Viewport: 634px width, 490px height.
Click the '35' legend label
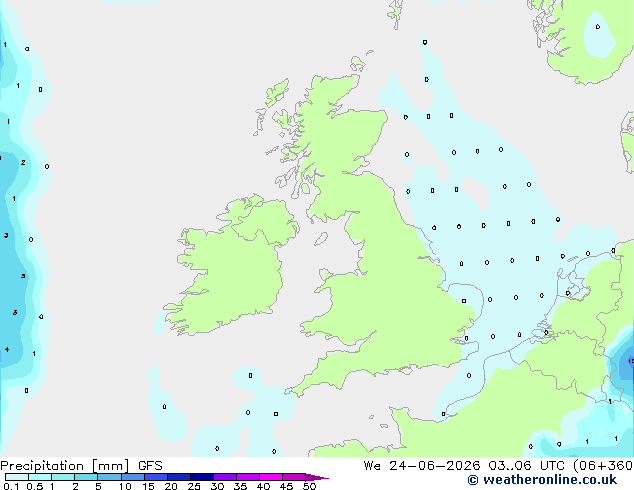240,486
